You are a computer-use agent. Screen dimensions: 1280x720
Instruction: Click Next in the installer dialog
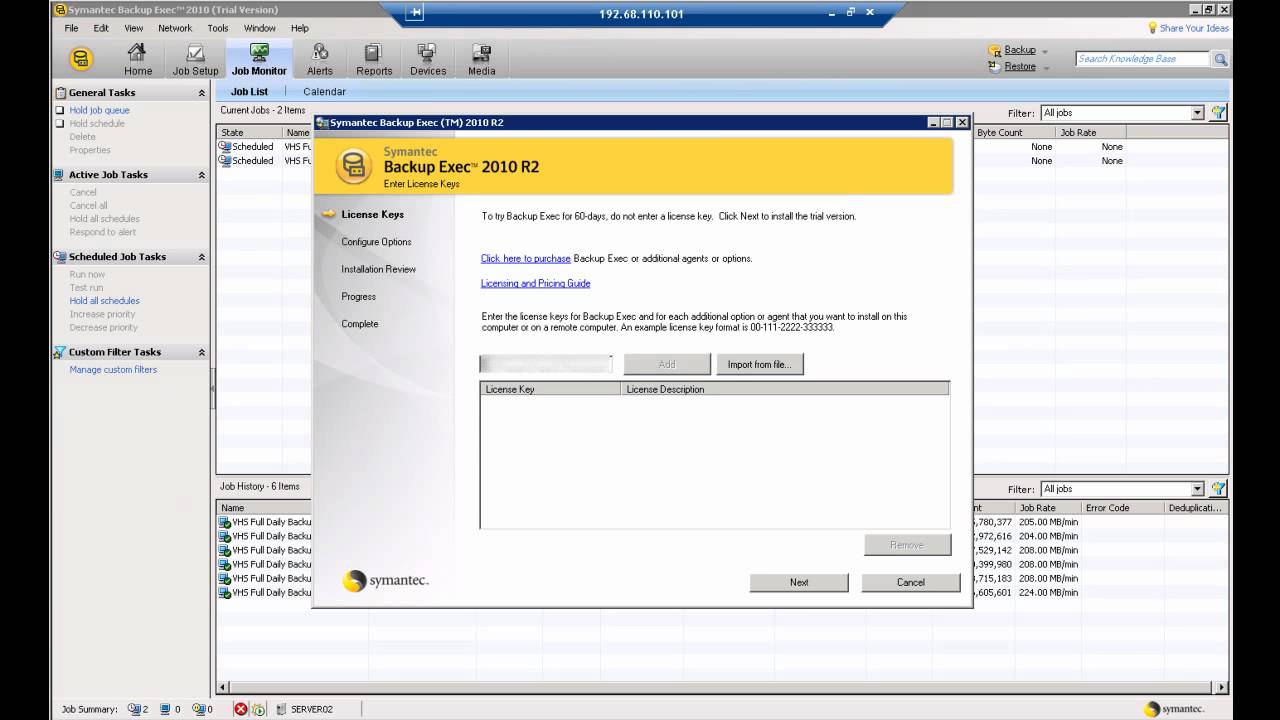[799, 582]
